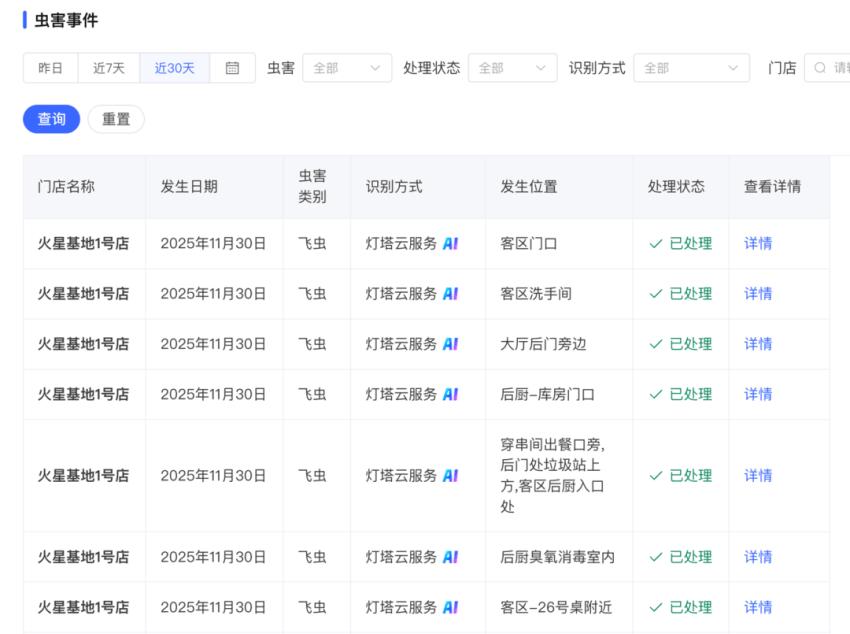Type in the 门店 search input field
Viewport: 850px width, 634px height.
[x=840, y=68]
